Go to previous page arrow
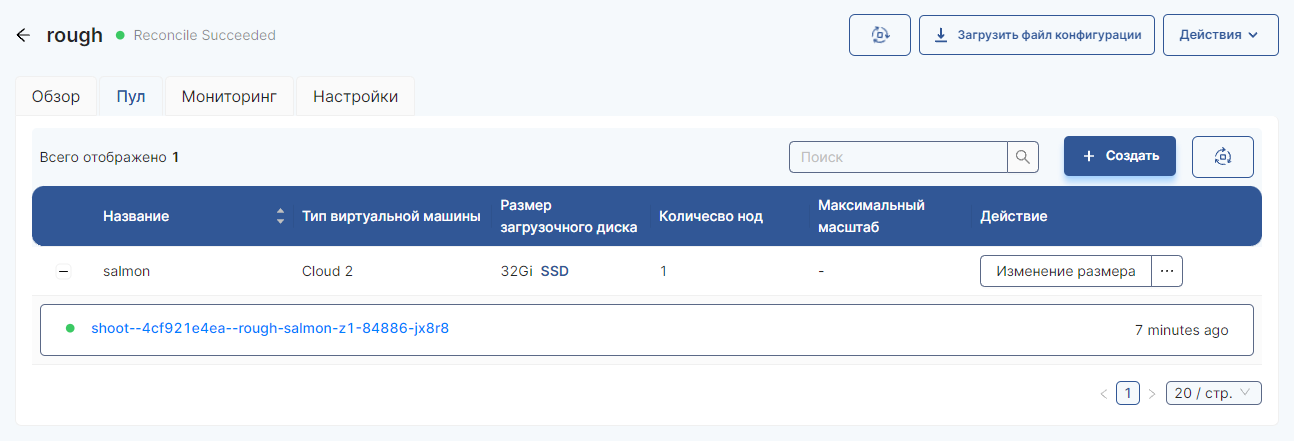This screenshot has width=1294, height=441. pyautogui.click(x=1103, y=394)
